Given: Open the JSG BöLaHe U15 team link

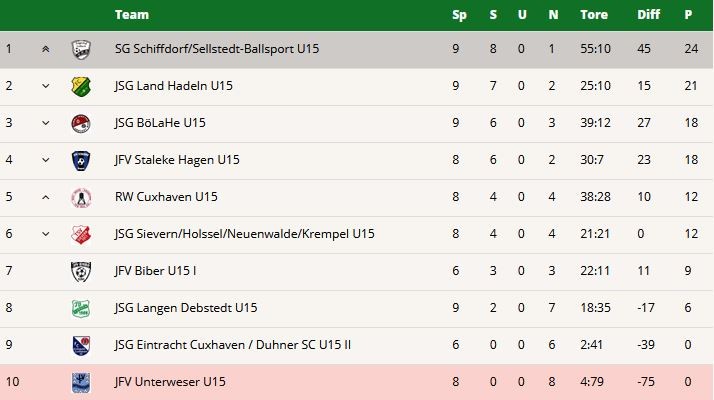Looking at the screenshot, I should 160,123.
